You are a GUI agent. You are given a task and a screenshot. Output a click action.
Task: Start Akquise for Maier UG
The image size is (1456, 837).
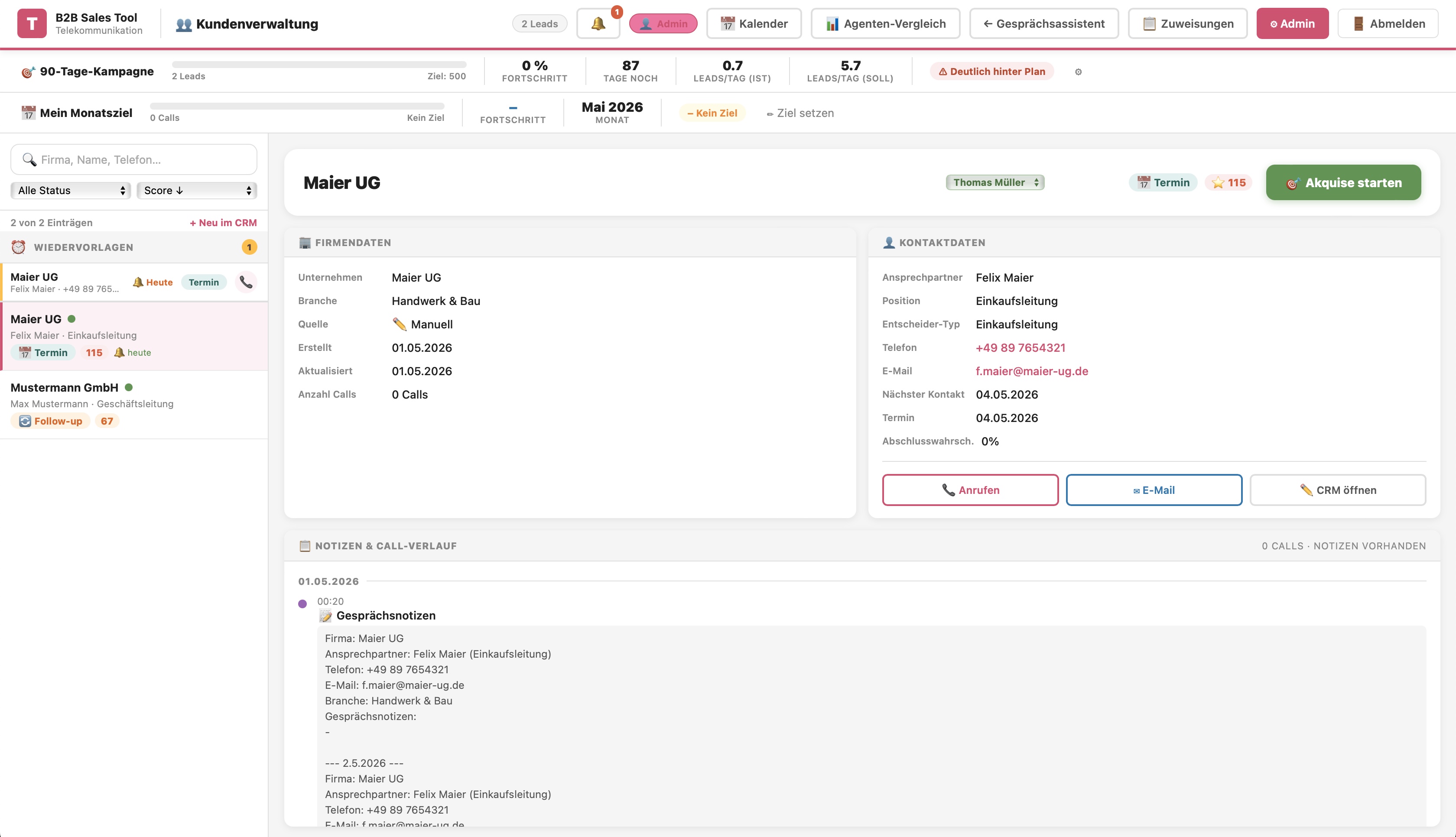1343,183
